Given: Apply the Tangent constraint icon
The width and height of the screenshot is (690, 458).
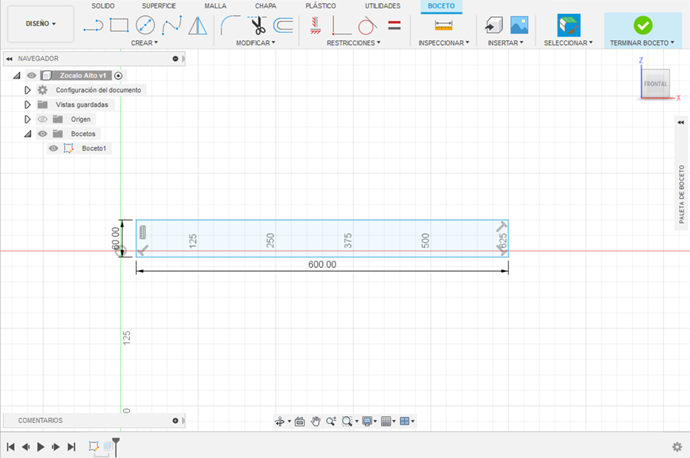Looking at the screenshot, I should tap(367, 26).
